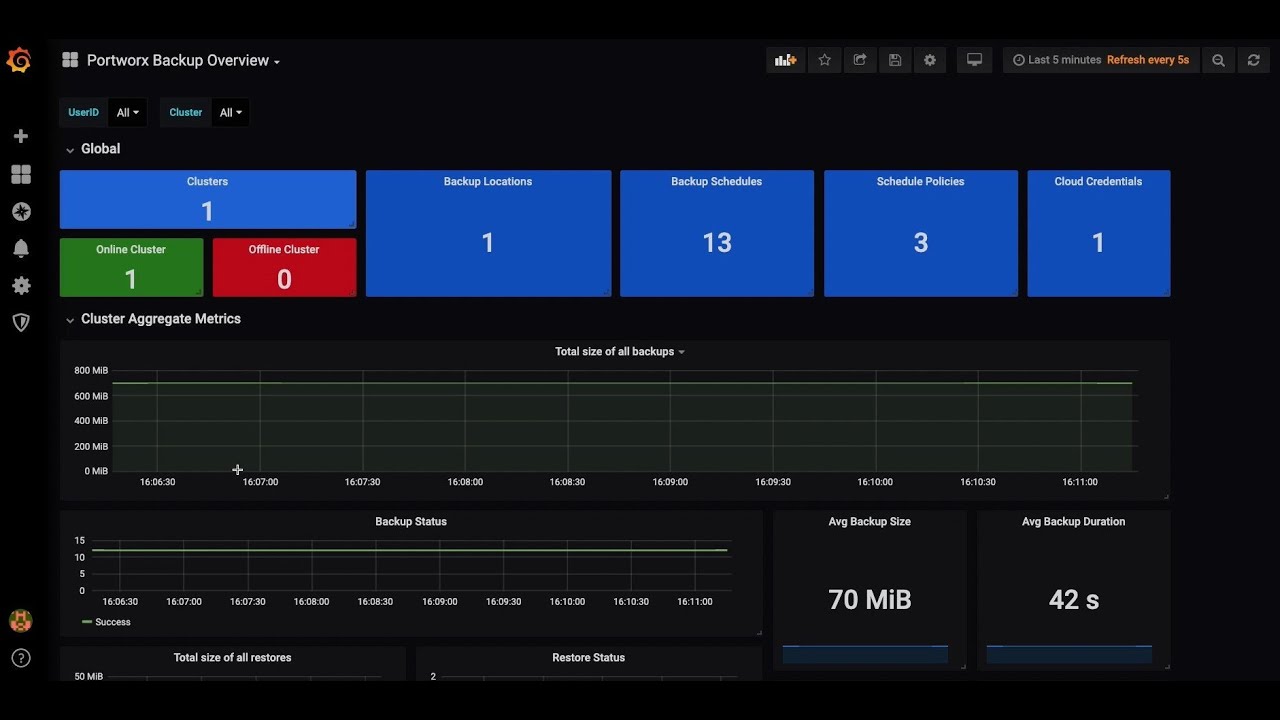
Task: Collapse the Global row
Action: pos(92,149)
